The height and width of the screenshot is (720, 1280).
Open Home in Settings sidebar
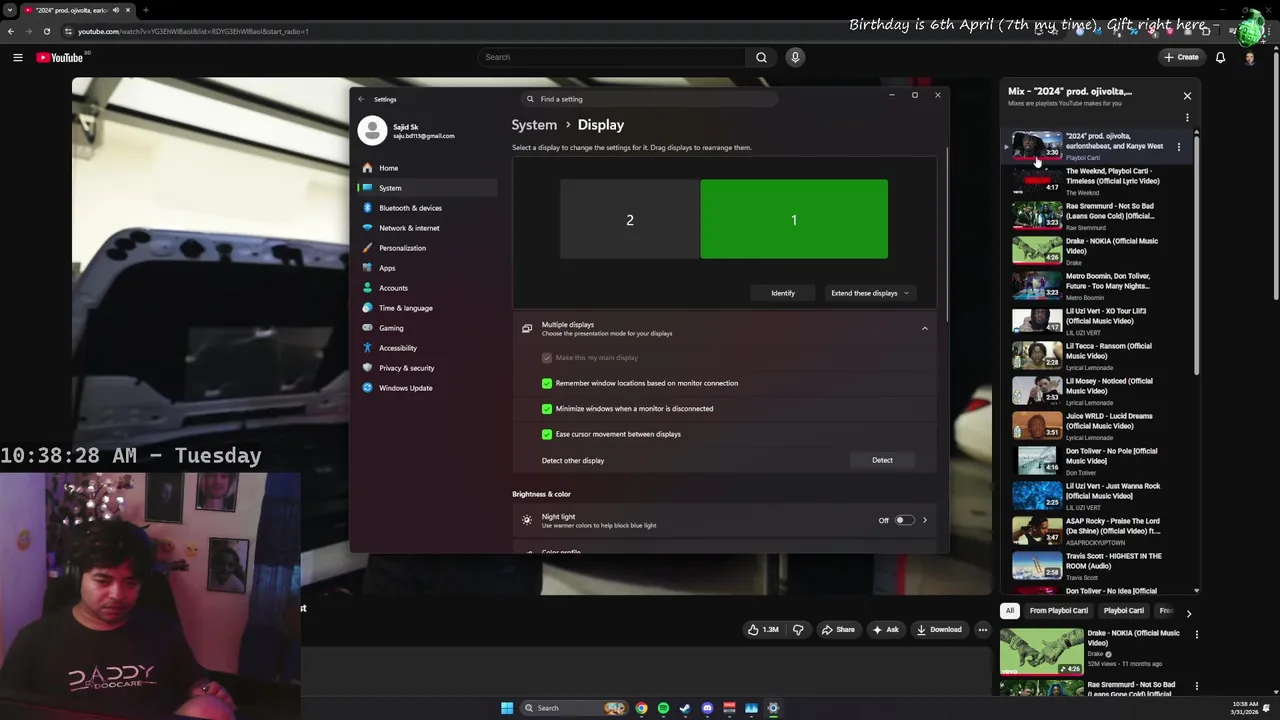point(388,168)
